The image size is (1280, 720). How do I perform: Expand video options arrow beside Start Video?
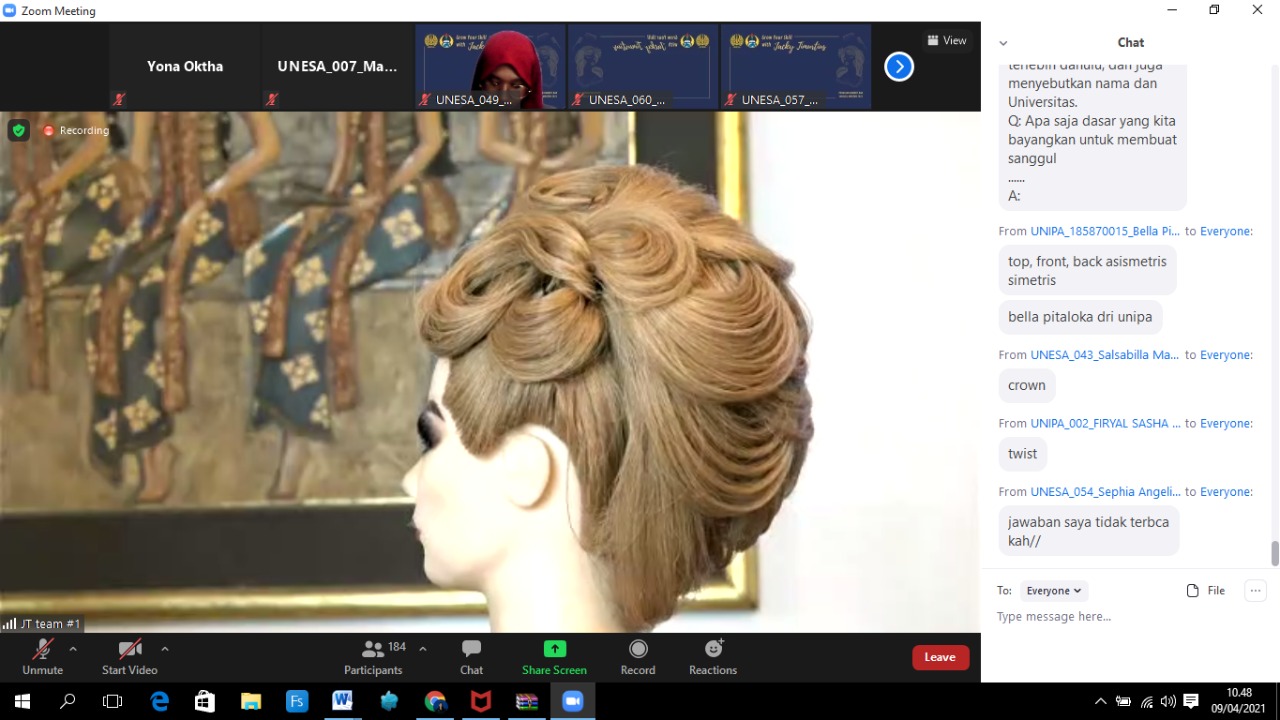(x=165, y=648)
